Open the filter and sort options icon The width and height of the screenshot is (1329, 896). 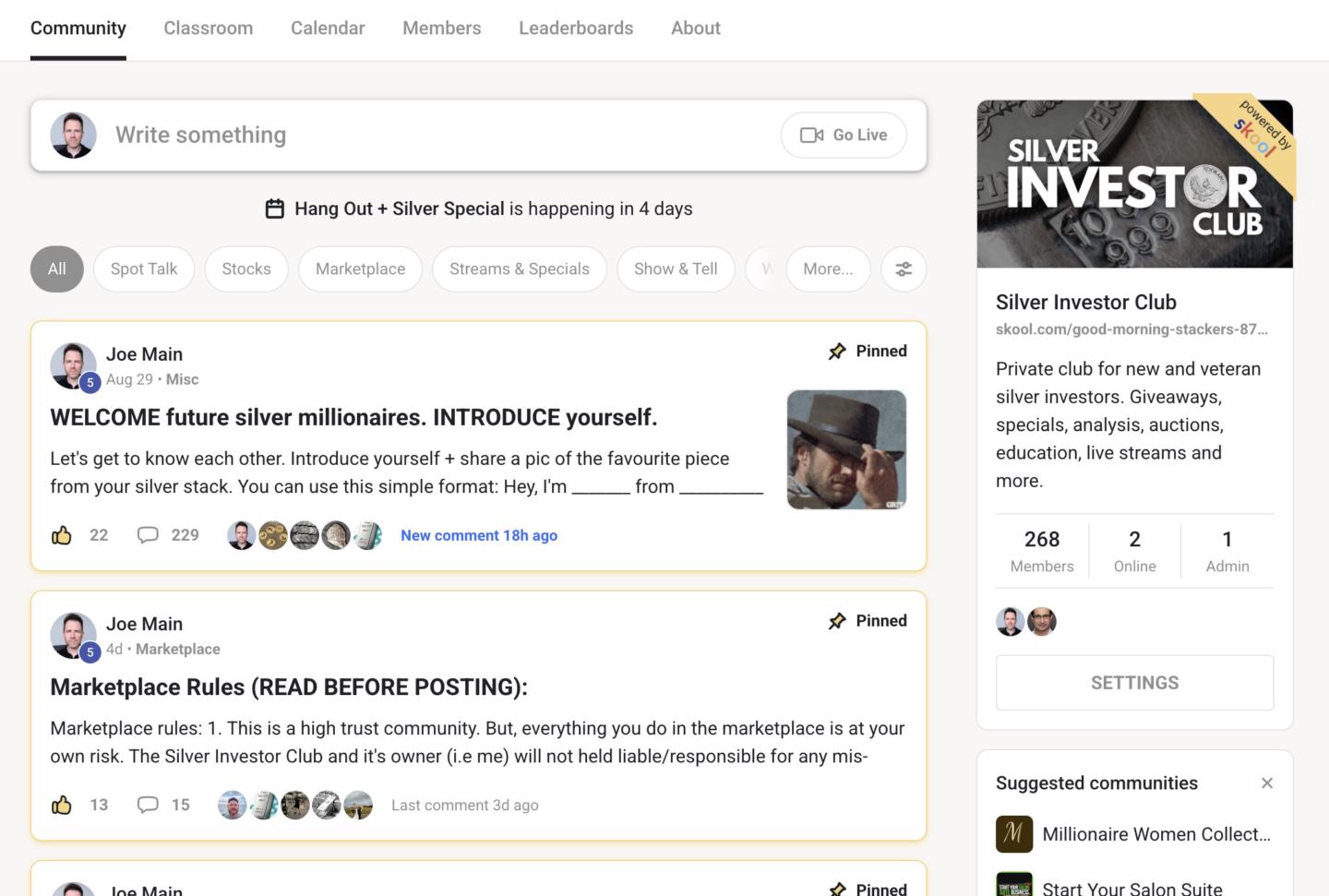(904, 269)
